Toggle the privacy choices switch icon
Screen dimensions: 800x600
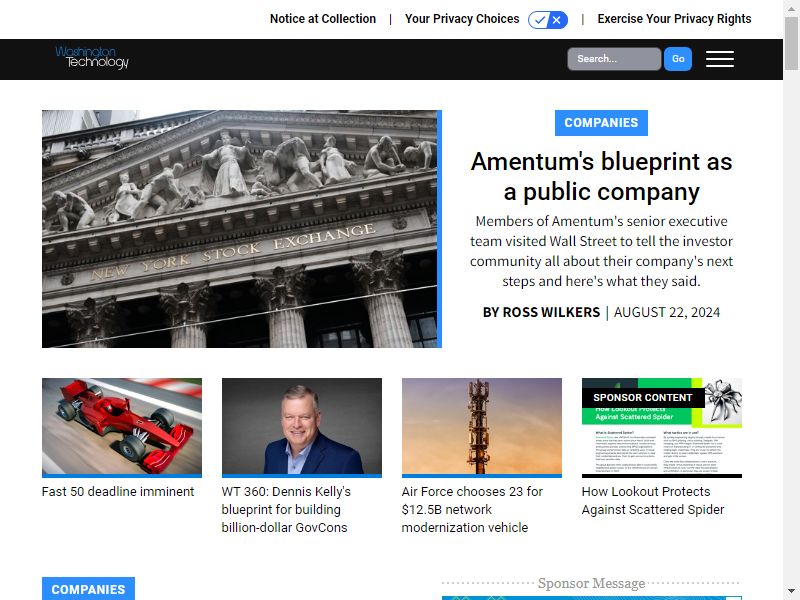(548, 20)
